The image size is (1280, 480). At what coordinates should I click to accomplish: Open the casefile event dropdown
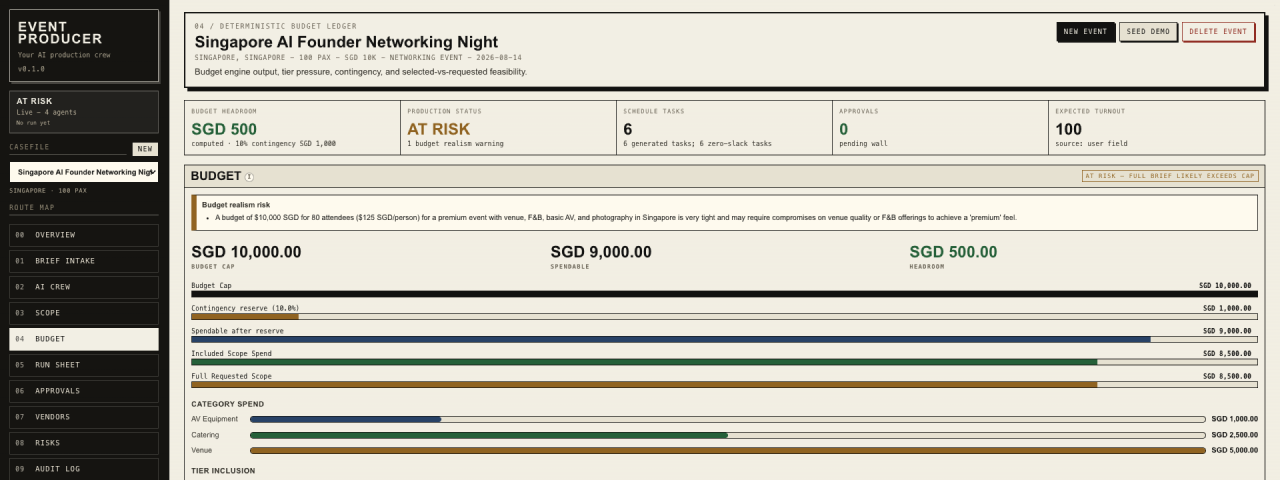click(x=84, y=172)
